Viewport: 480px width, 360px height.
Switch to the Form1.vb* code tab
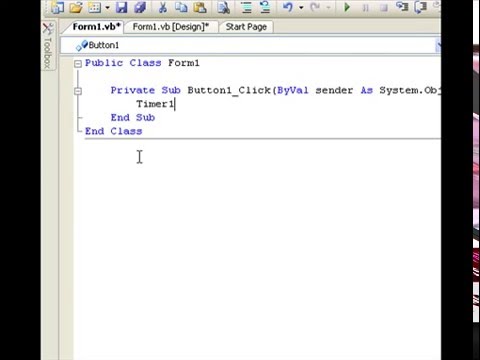click(x=96, y=27)
